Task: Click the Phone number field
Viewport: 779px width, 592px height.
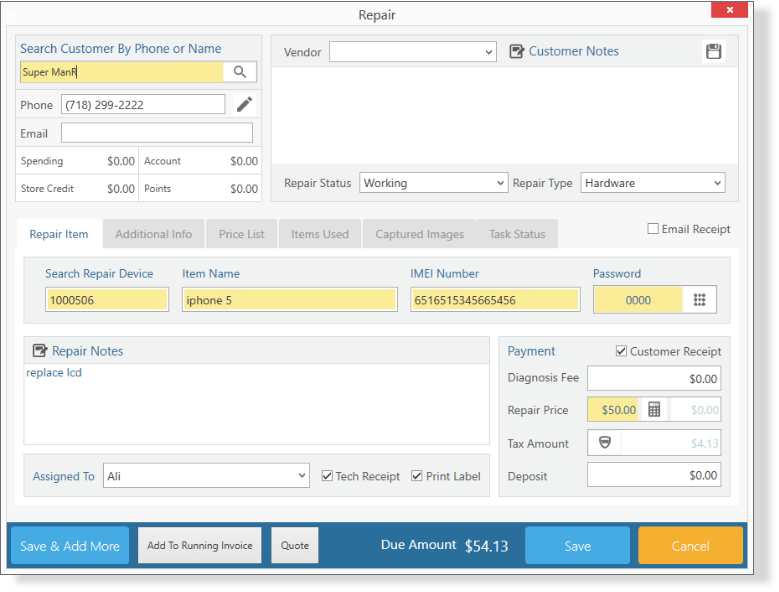Action: pos(143,105)
